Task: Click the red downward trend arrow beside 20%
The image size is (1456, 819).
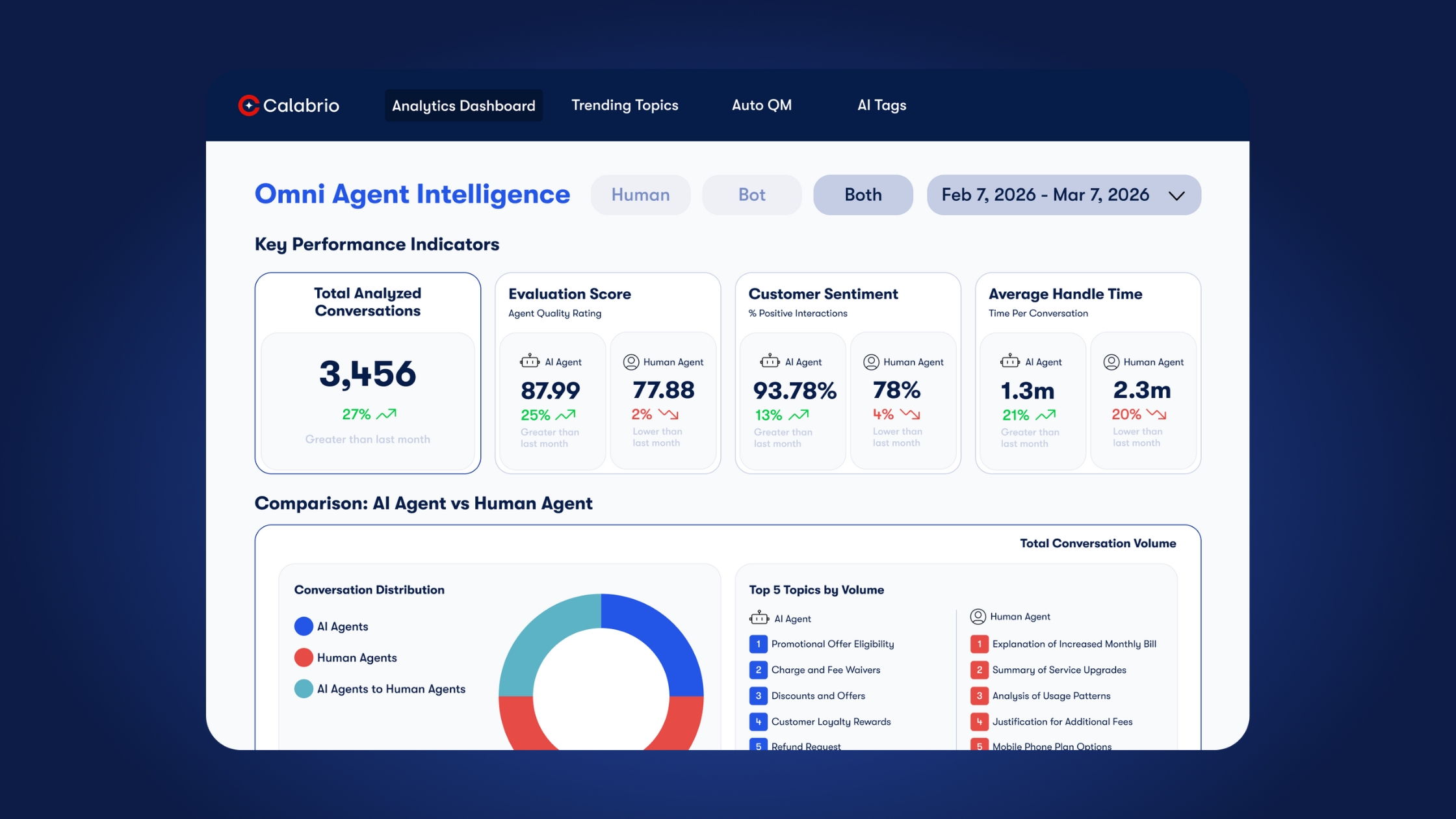Action: pos(1156,414)
